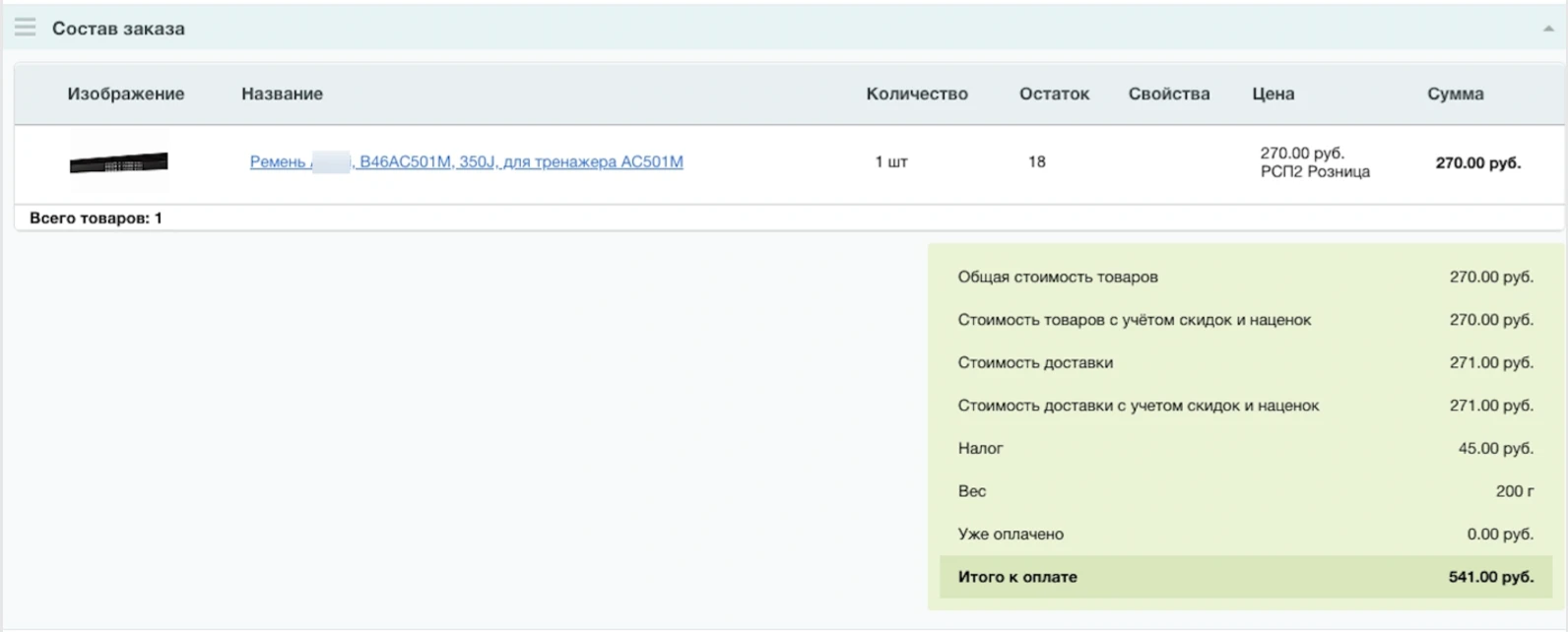Click the Цена column header
The height and width of the screenshot is (632, 1568).
coord(1273,94)
